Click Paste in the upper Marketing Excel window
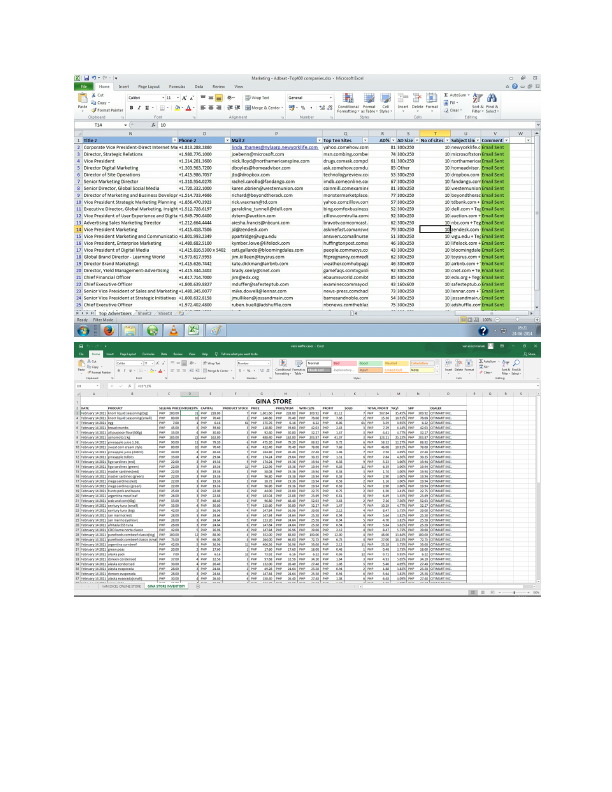 (82, 101)
